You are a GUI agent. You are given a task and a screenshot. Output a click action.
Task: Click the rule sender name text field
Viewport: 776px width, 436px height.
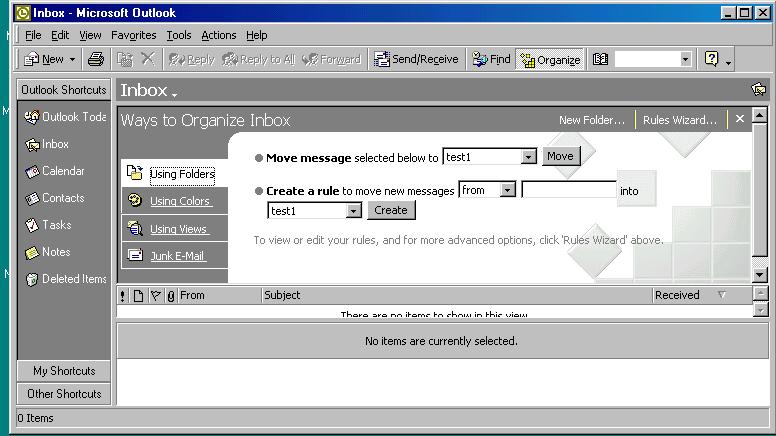click(569, 190)
